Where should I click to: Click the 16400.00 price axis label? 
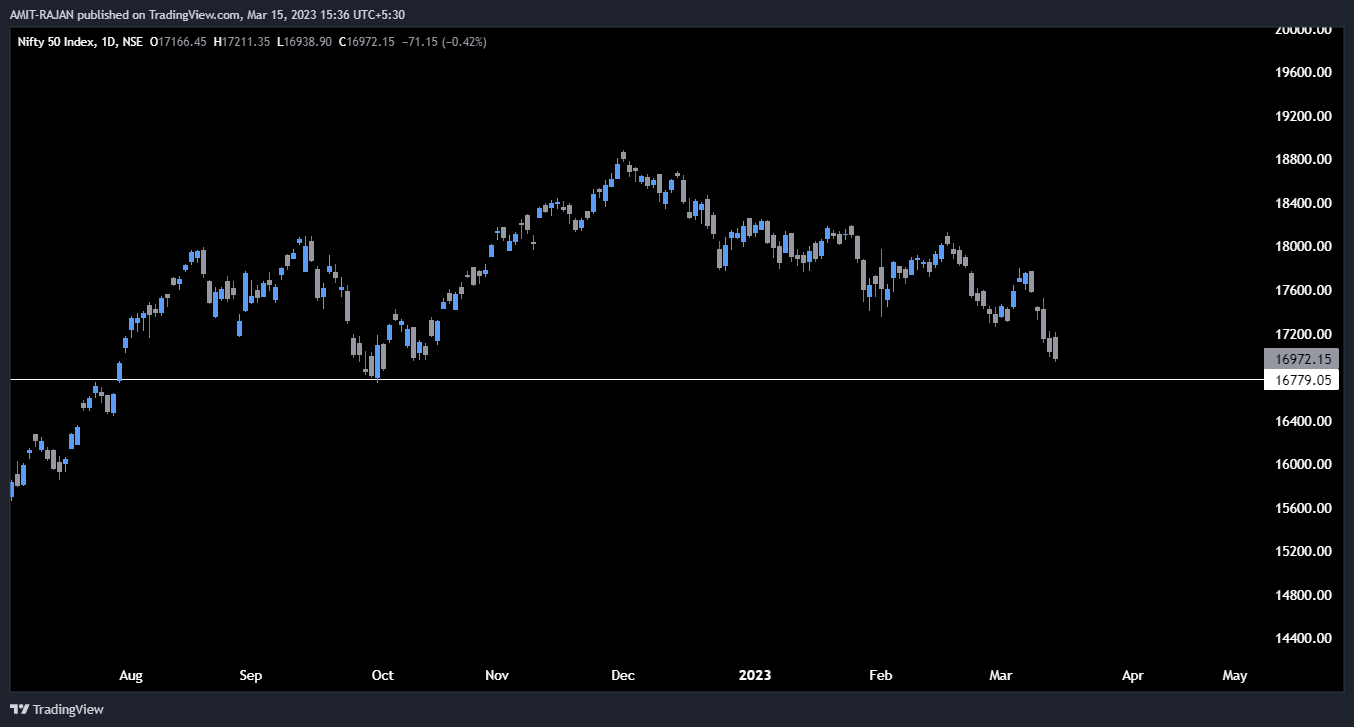point(1303,421)
